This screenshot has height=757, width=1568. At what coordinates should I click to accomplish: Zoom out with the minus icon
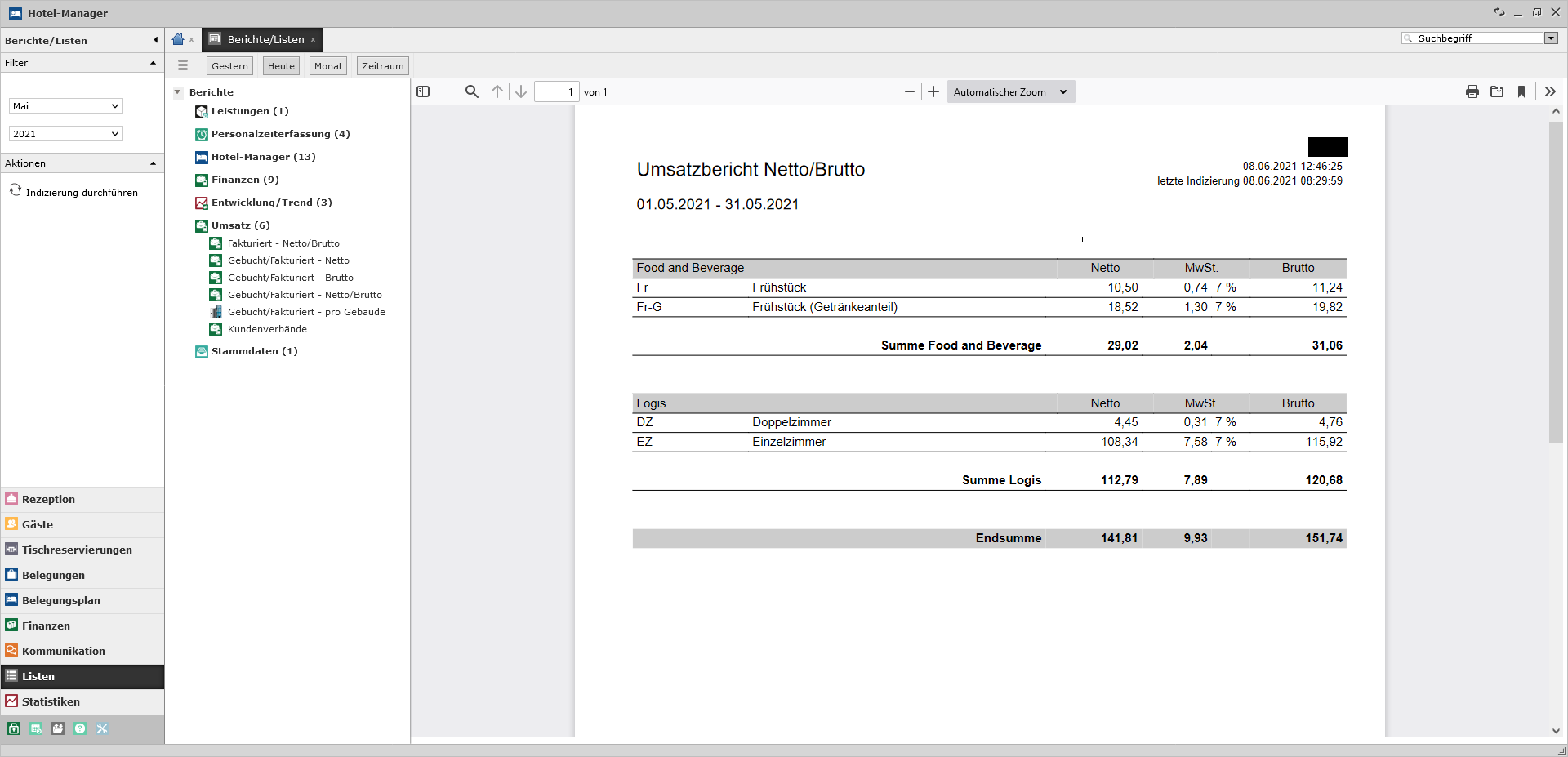click(x=910, y=91)
